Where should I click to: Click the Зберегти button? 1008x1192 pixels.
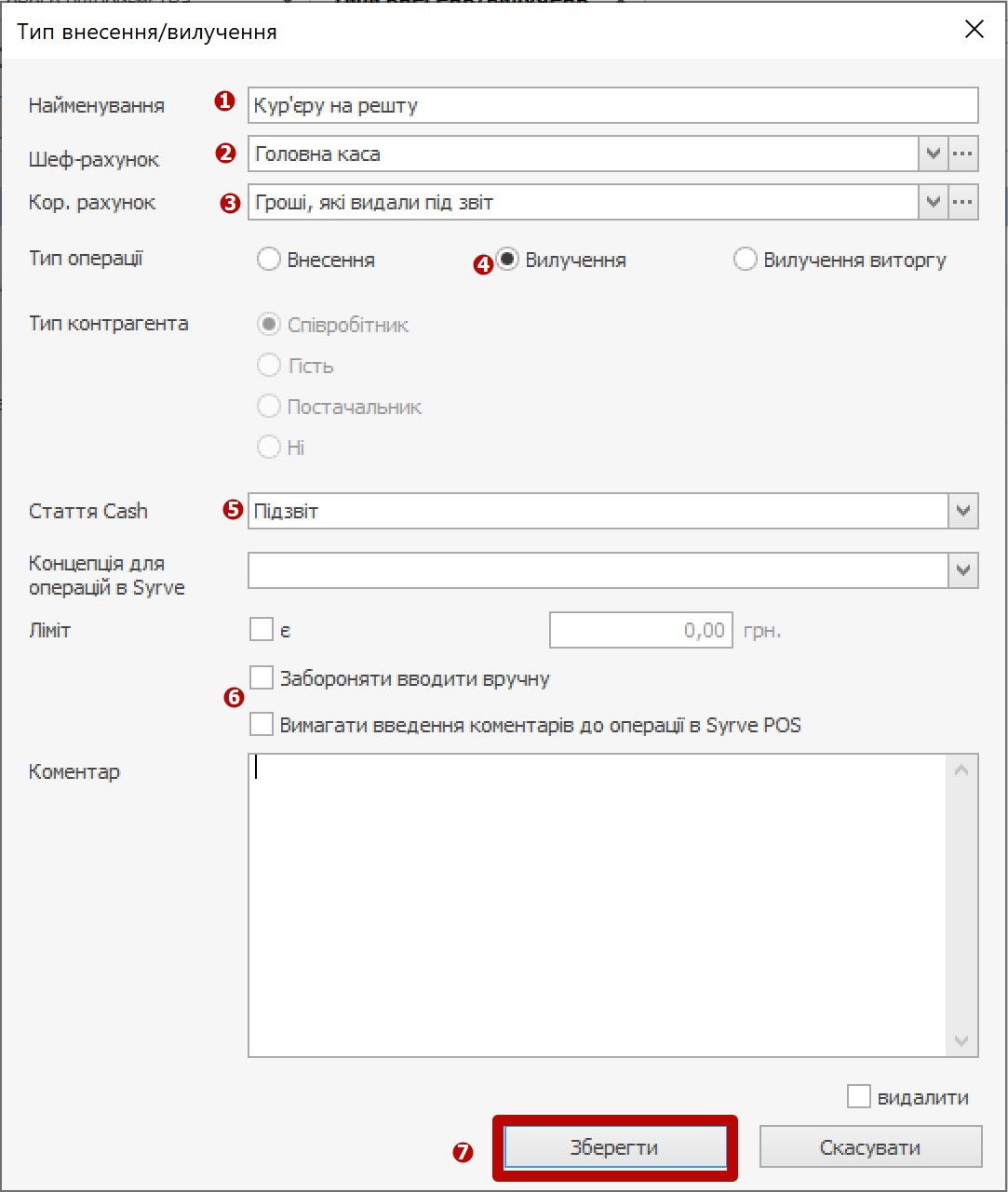[614, 1147]
